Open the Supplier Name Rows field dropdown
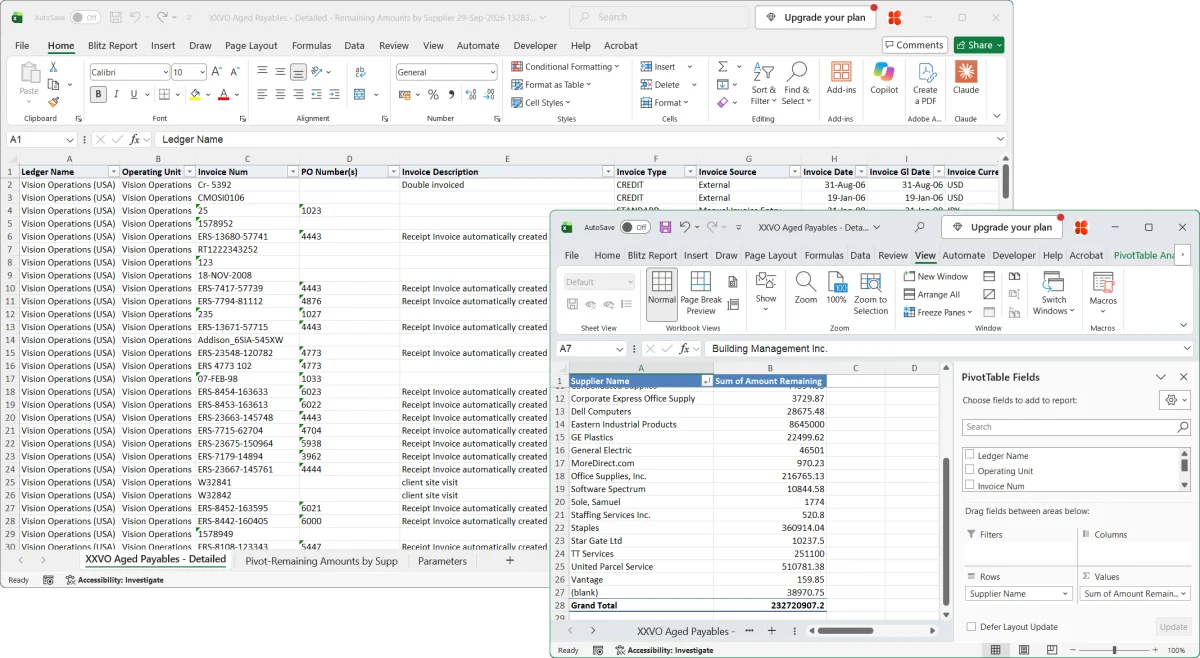Viewport: 1200px width, 658px height. click(x=1065, y=594)
